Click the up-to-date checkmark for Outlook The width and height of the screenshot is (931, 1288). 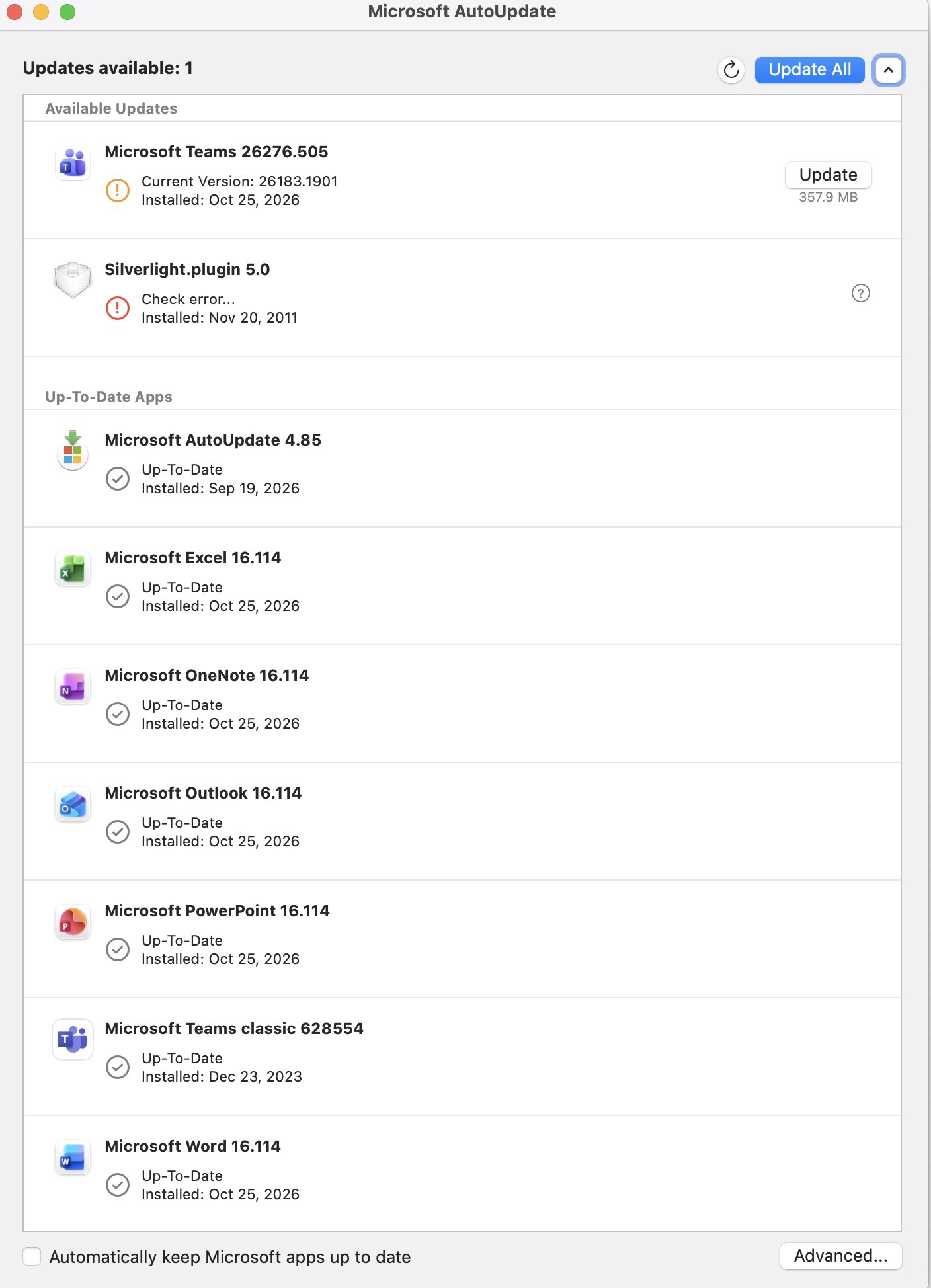coord(118,832)
